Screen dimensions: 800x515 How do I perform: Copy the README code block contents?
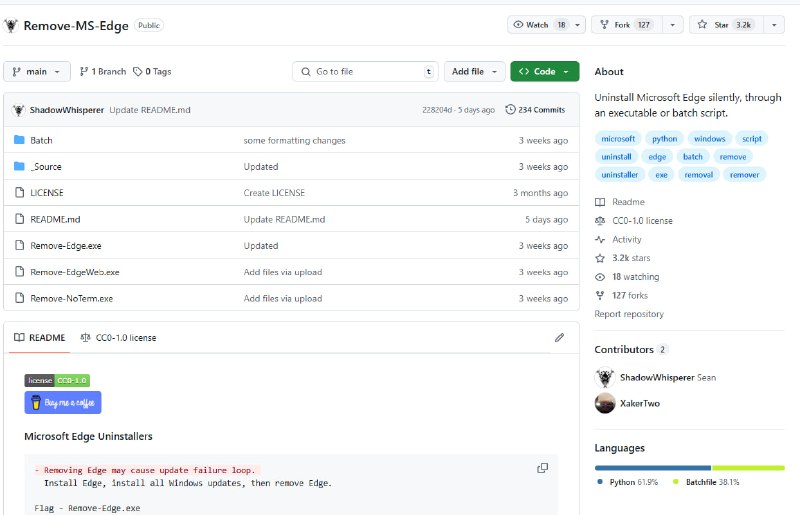[x=543, y=468]
